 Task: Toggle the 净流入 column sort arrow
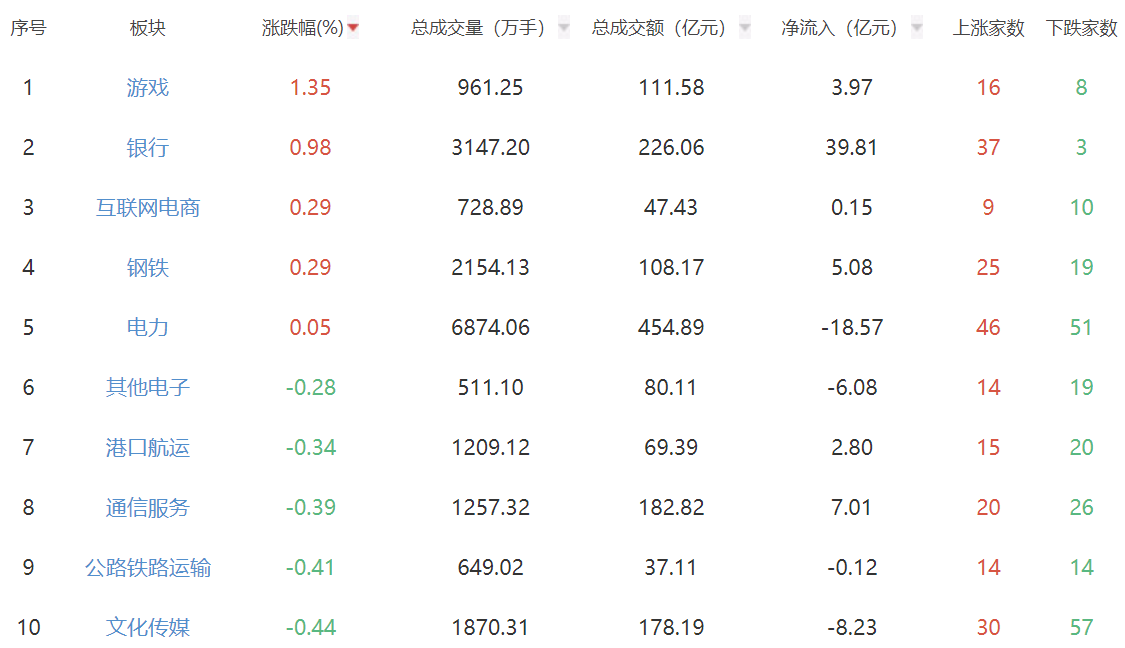(x=917, y=28)
